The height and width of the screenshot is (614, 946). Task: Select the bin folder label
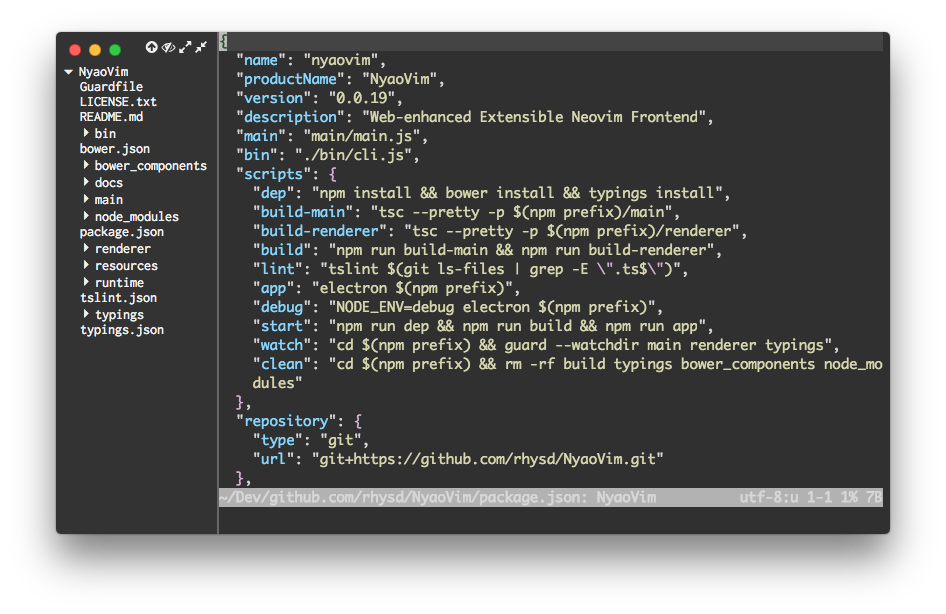pos(105,134)
